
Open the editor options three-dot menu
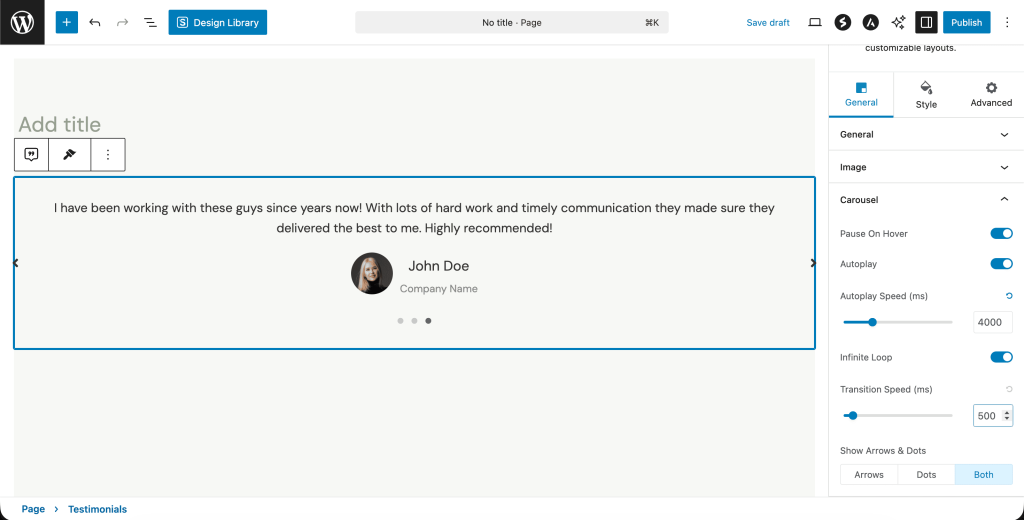click(x=1006, y=22)
